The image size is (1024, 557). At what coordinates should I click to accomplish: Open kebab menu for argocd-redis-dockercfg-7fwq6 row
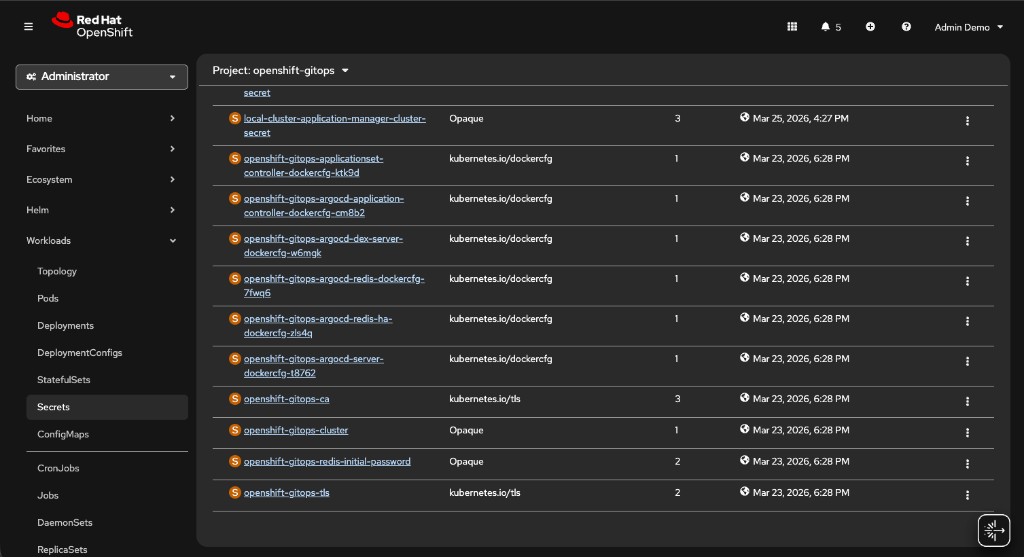coord(967,281)
